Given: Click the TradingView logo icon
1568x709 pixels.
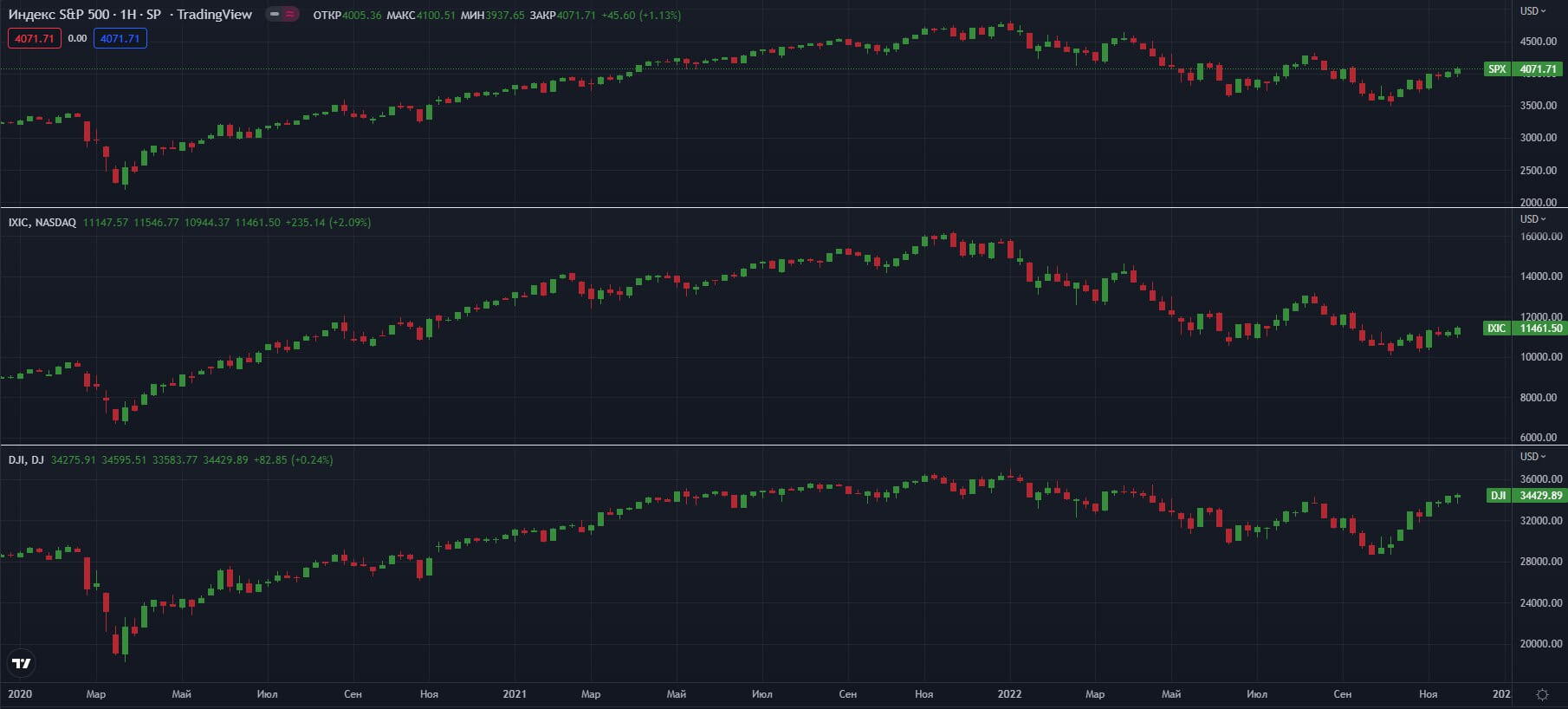Looking at the screenshot, I should (21, 663).
